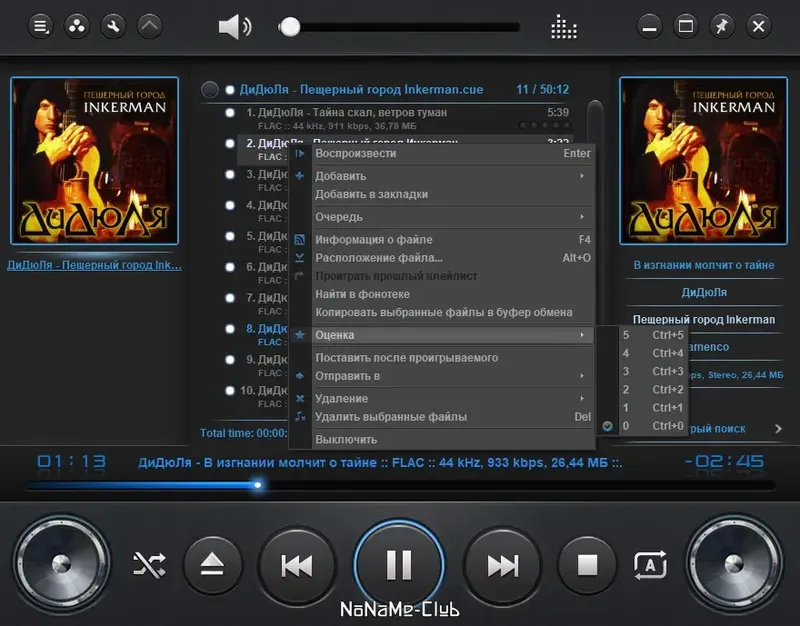Open the equalizer icon

click(564, 27)
